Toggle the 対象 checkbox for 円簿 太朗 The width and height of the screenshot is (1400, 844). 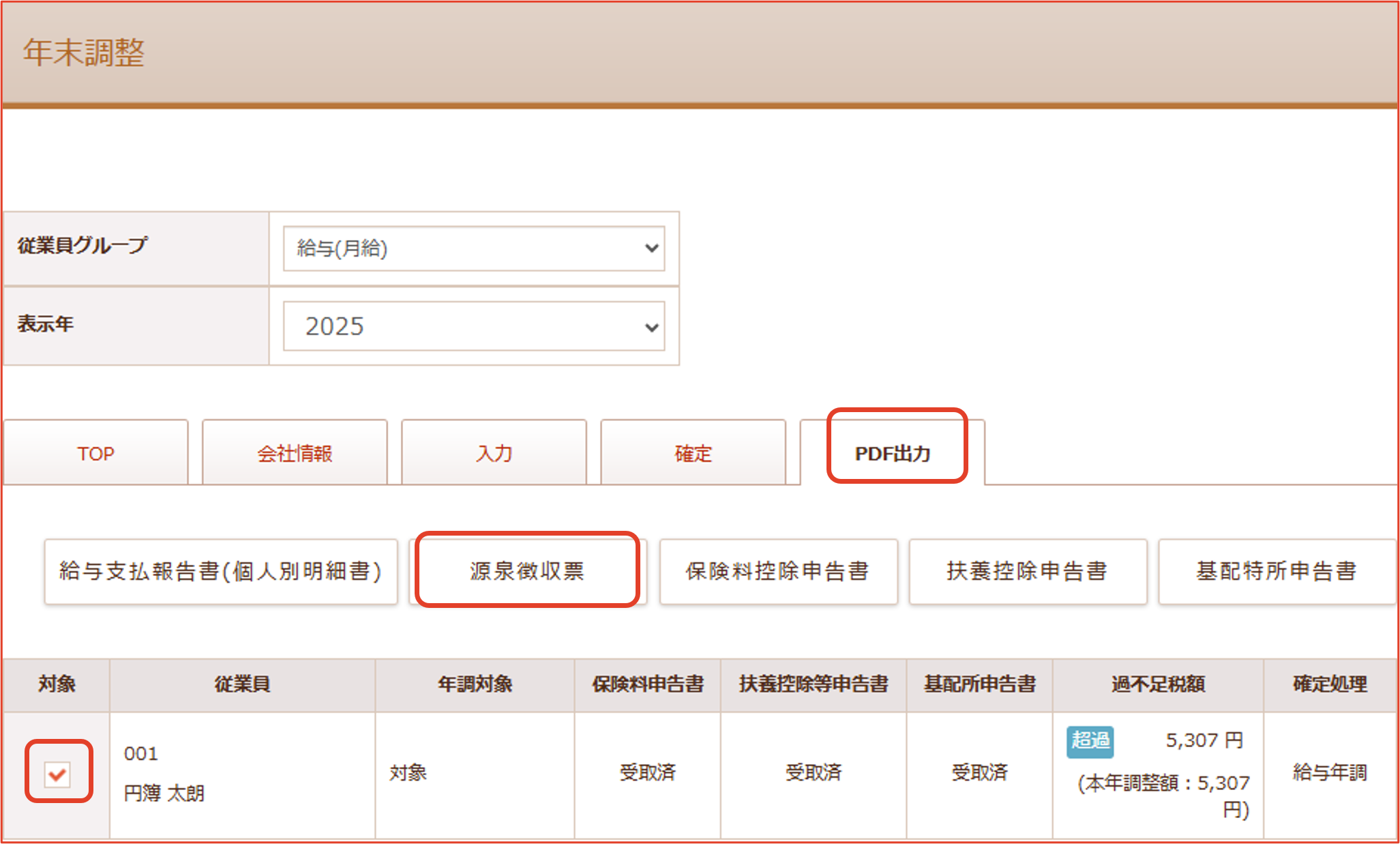pos(57,774)
